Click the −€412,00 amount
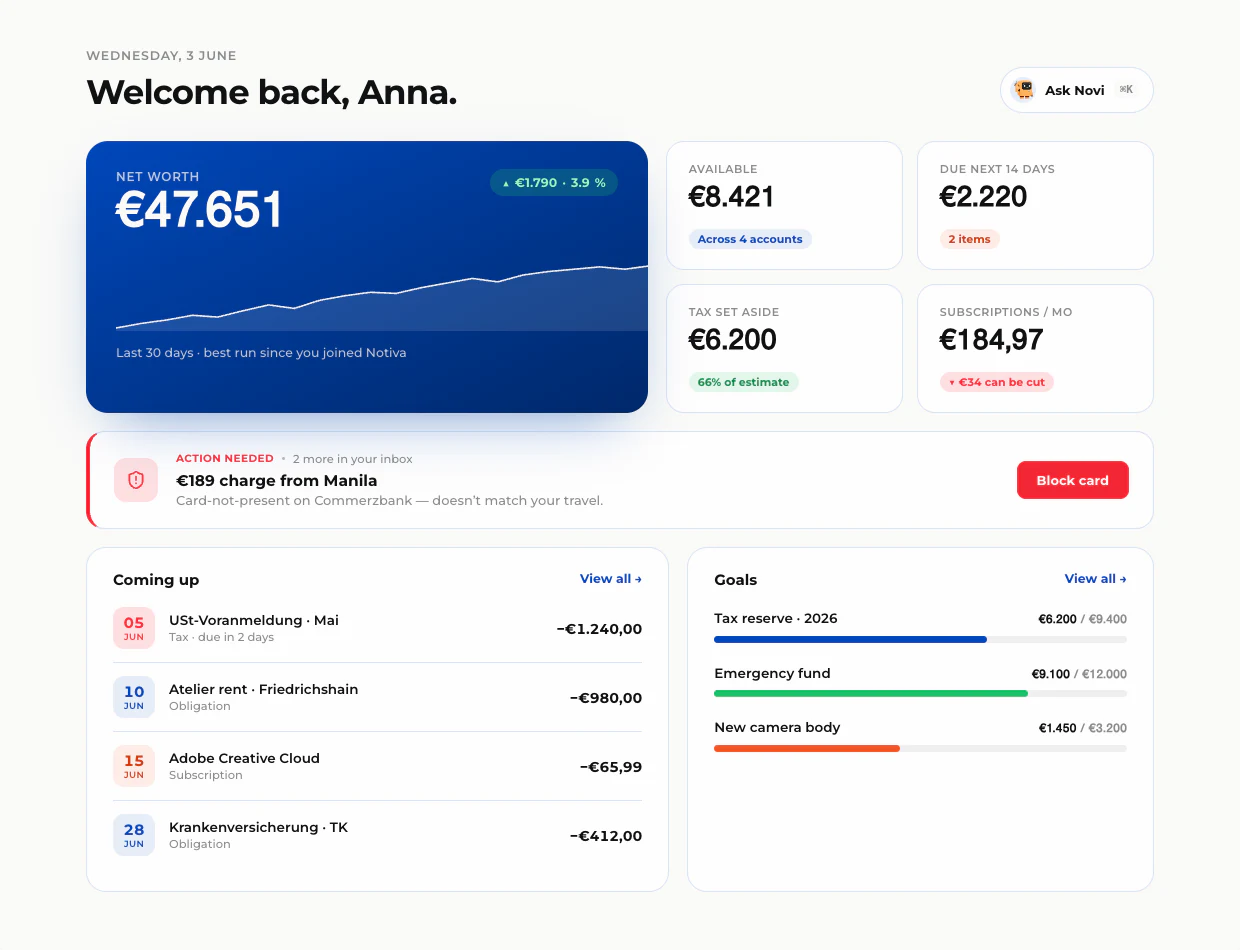 tap(605, 836)
